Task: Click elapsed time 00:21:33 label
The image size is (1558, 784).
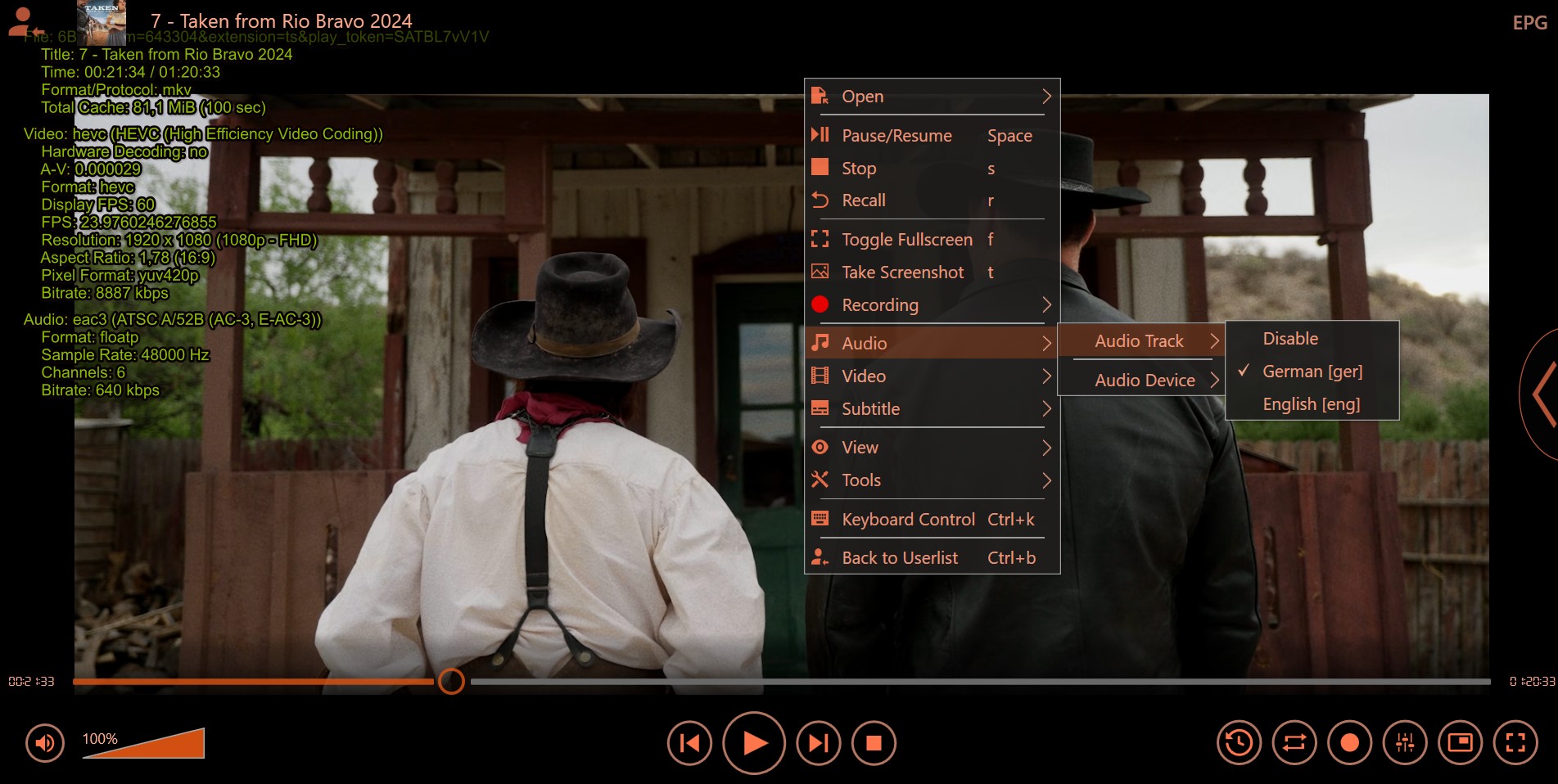Action: (x=31, y=681)
